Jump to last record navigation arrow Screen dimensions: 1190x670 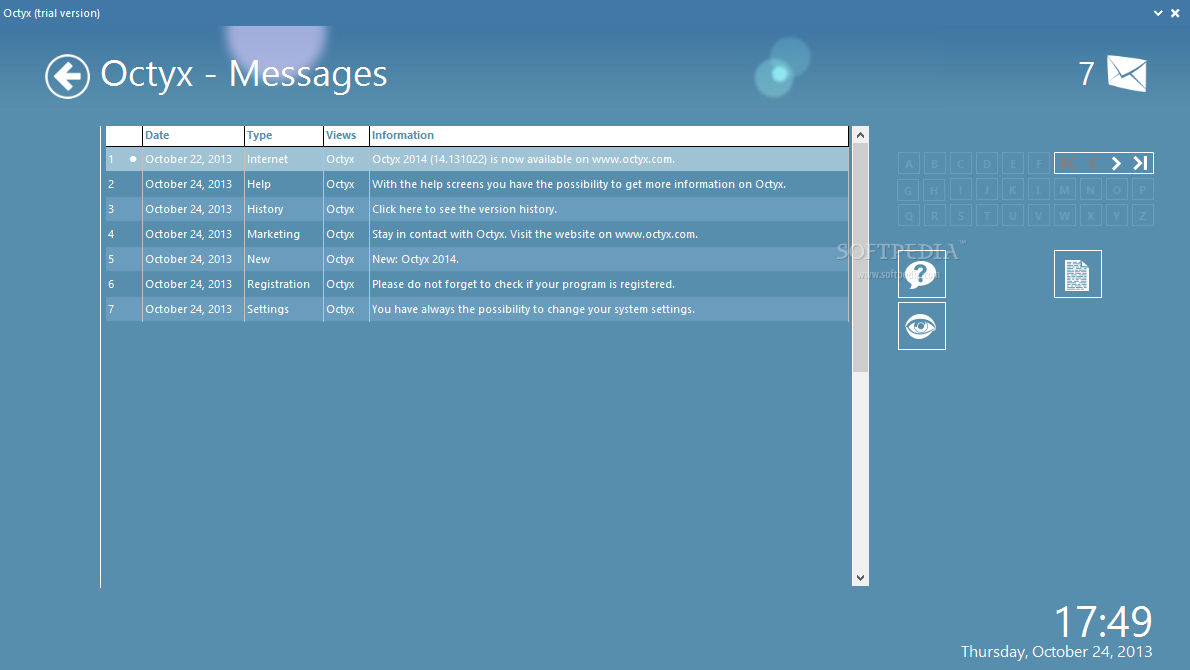[x=1140, y=163]
